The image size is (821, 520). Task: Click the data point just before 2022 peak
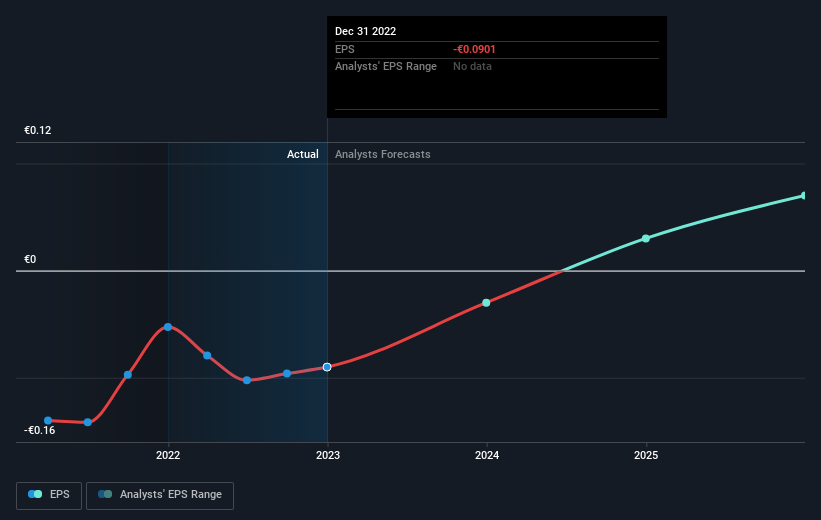[128, 374]
